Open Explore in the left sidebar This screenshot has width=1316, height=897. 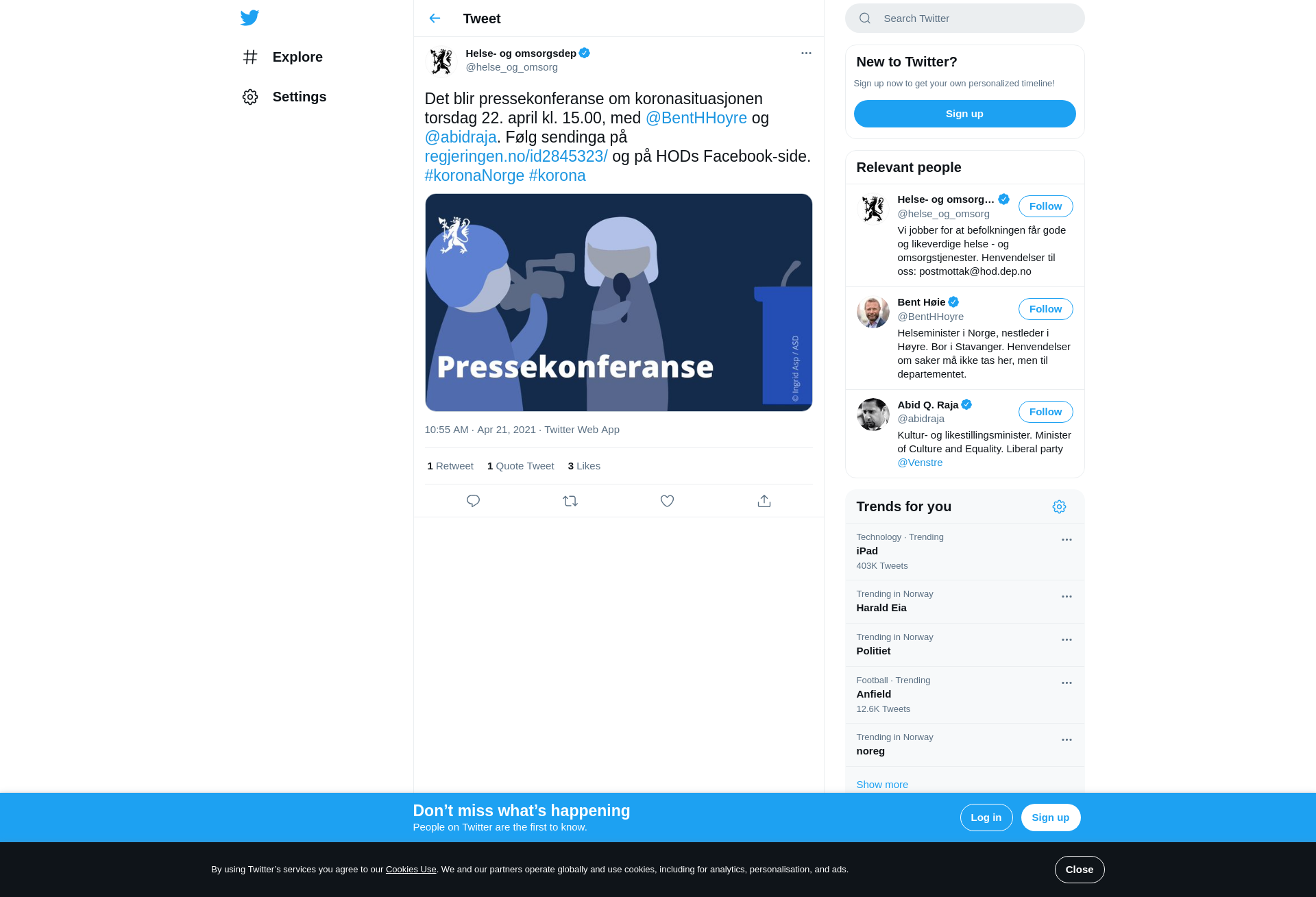(x=282, y=57)
